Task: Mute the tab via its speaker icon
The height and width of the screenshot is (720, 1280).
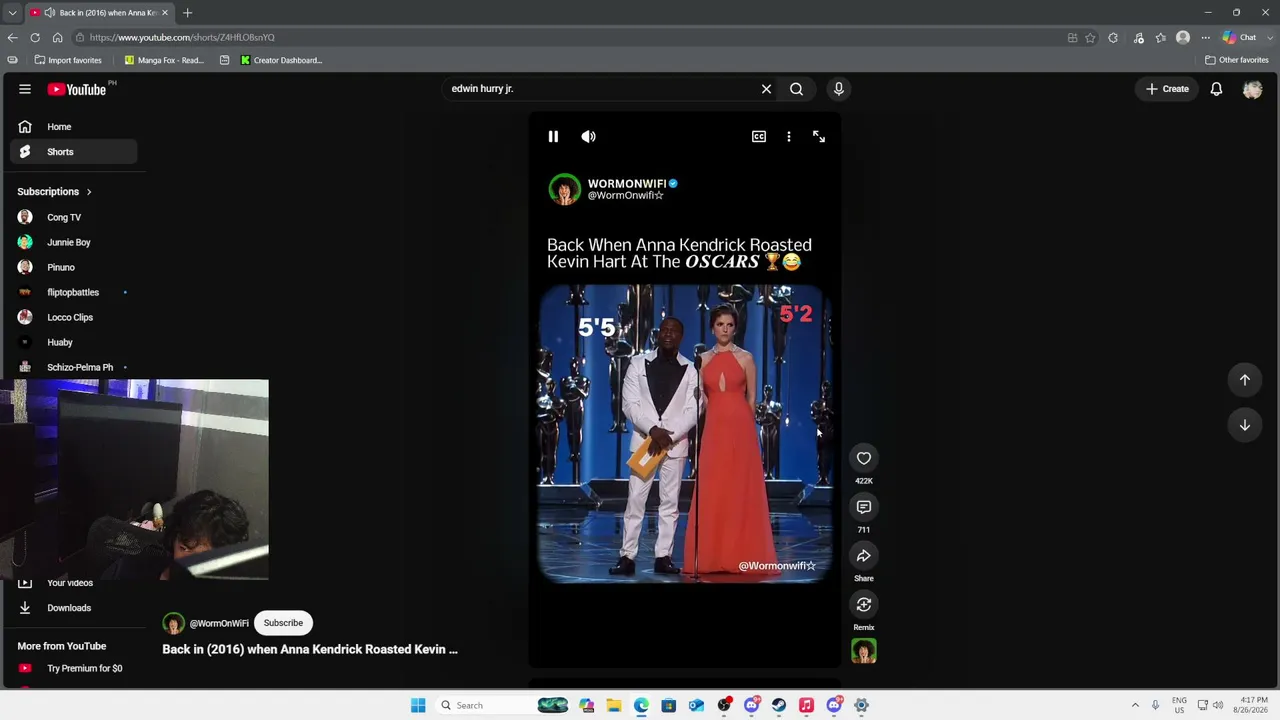Action: point(50,13)
